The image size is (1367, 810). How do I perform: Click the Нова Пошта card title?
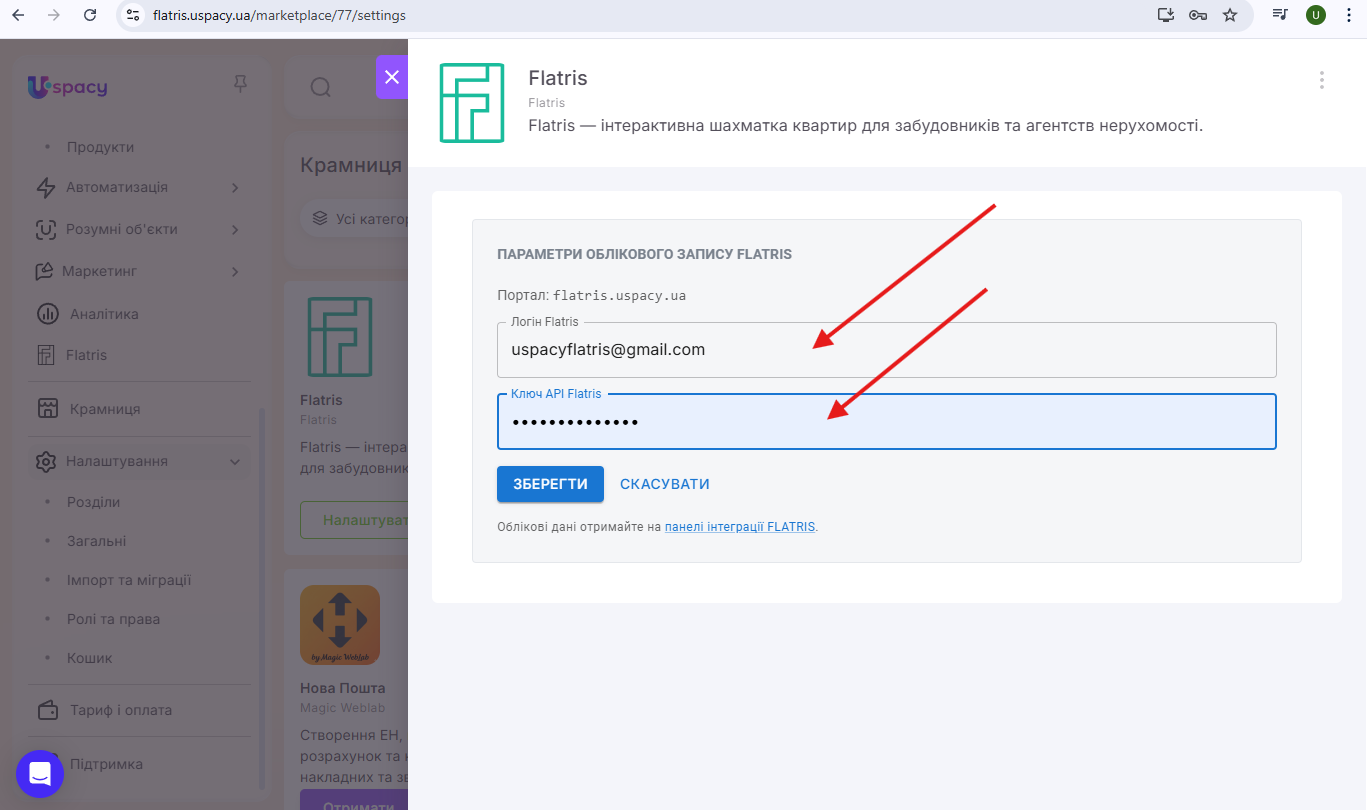coord(343,688)
